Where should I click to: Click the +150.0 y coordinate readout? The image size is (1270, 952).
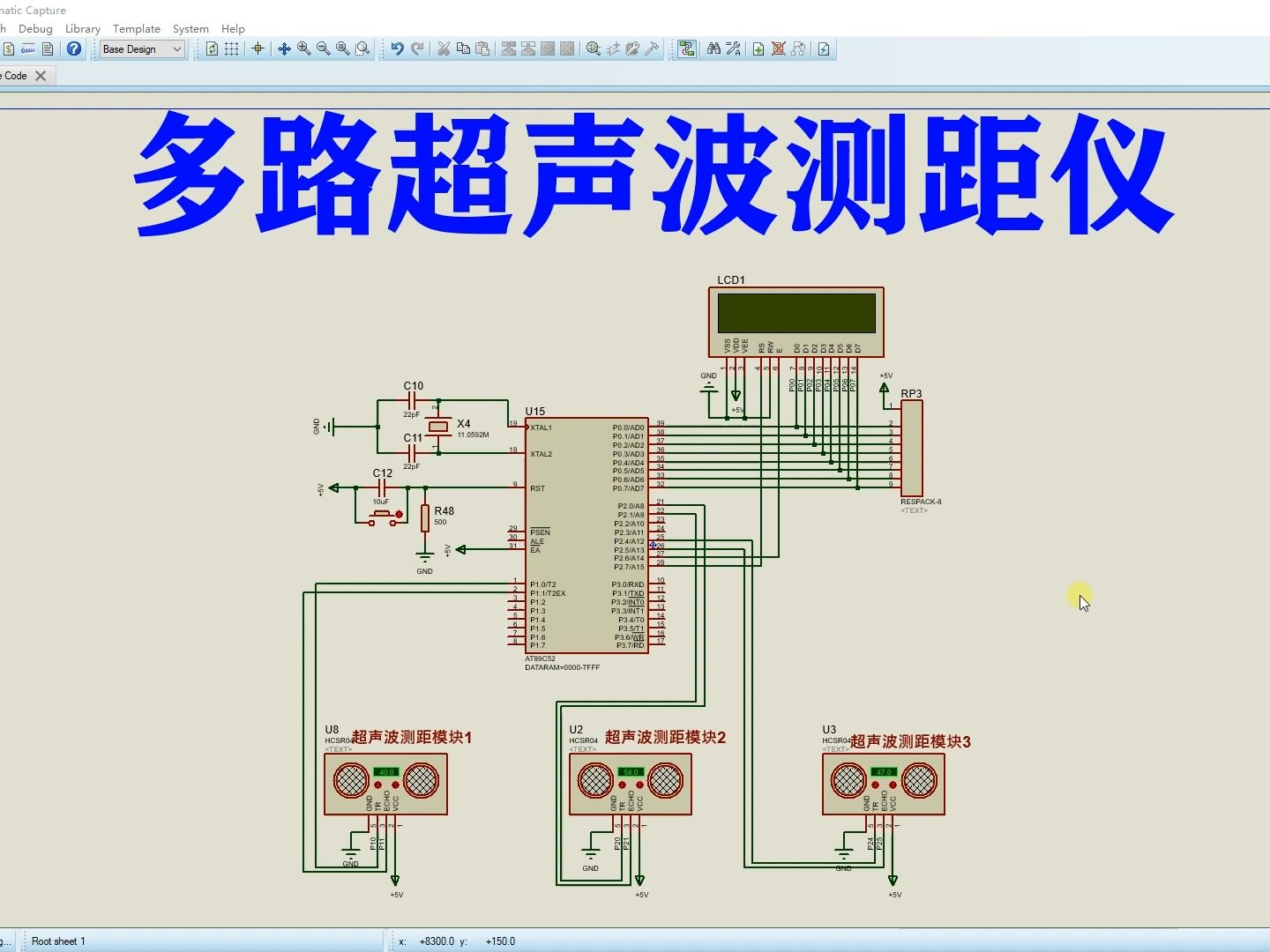pyautogui.click(x=500, y=941)
